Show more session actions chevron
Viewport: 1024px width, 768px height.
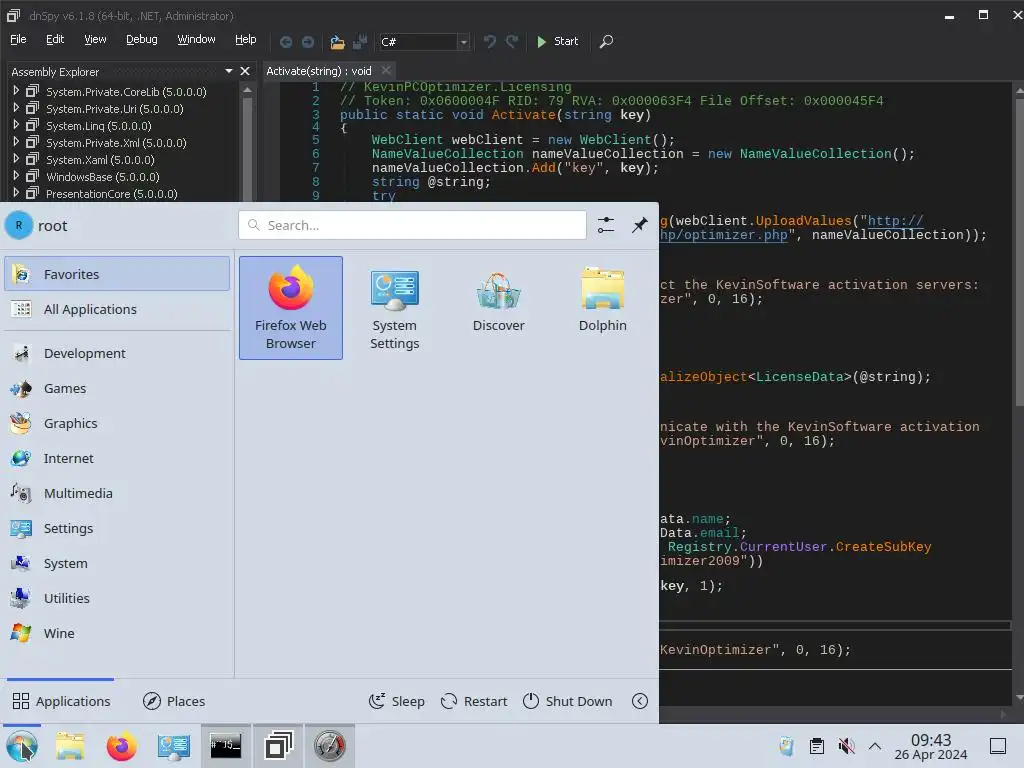coord(640,701)
